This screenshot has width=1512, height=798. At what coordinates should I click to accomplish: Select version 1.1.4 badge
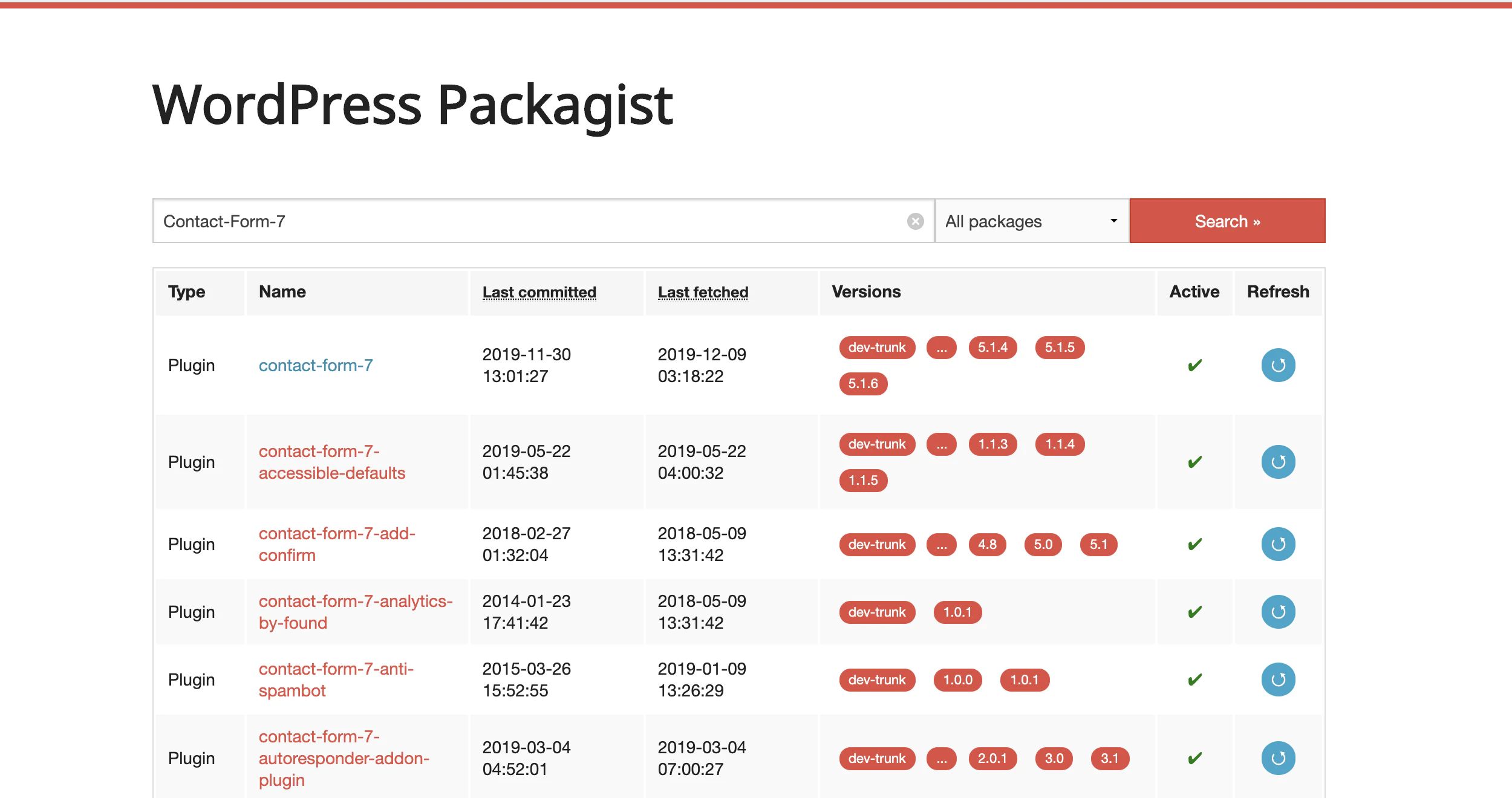[x=1060, y=444]
